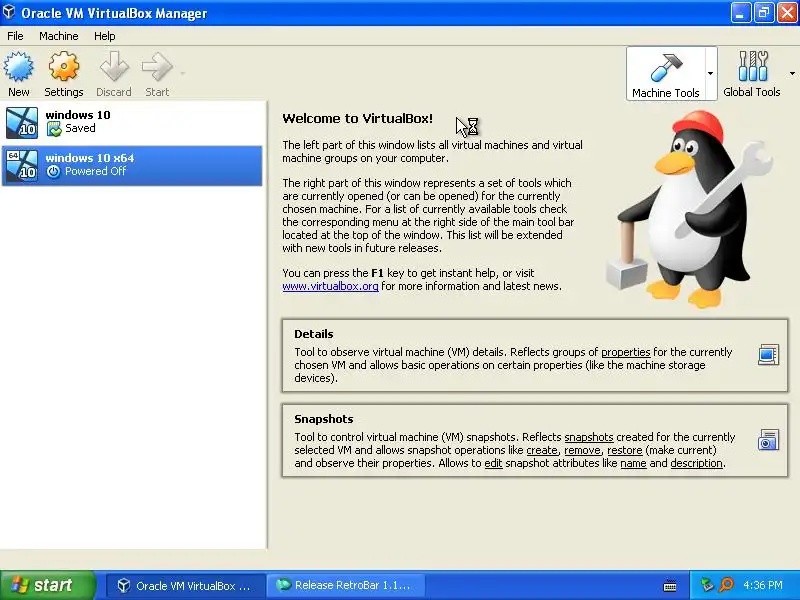
Task: Select the Machine Tools hammer button
Action: tap(666, 74)
